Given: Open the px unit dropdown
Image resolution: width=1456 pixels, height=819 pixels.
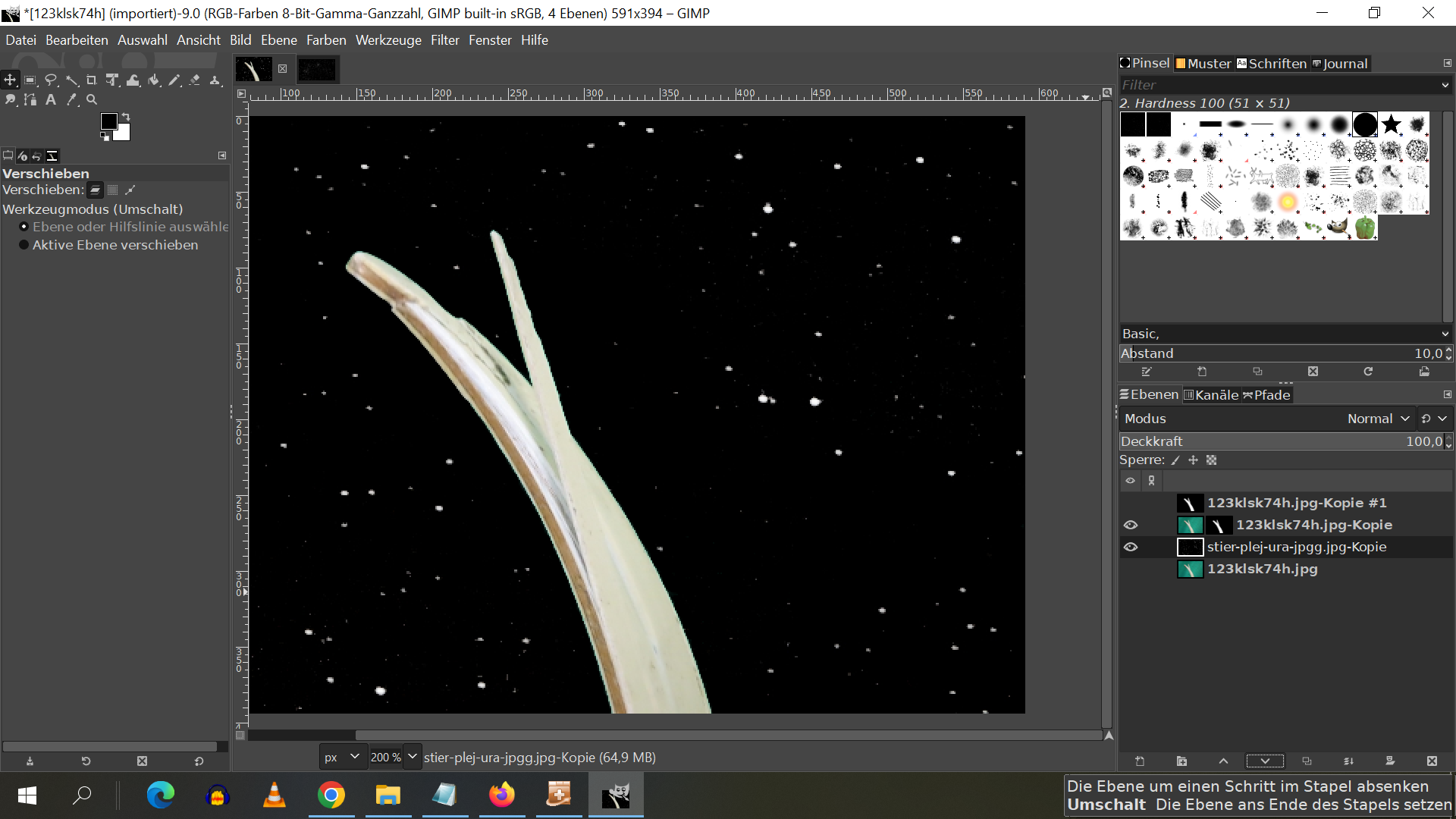Looking at the screenshot, I should pos(343,757).
